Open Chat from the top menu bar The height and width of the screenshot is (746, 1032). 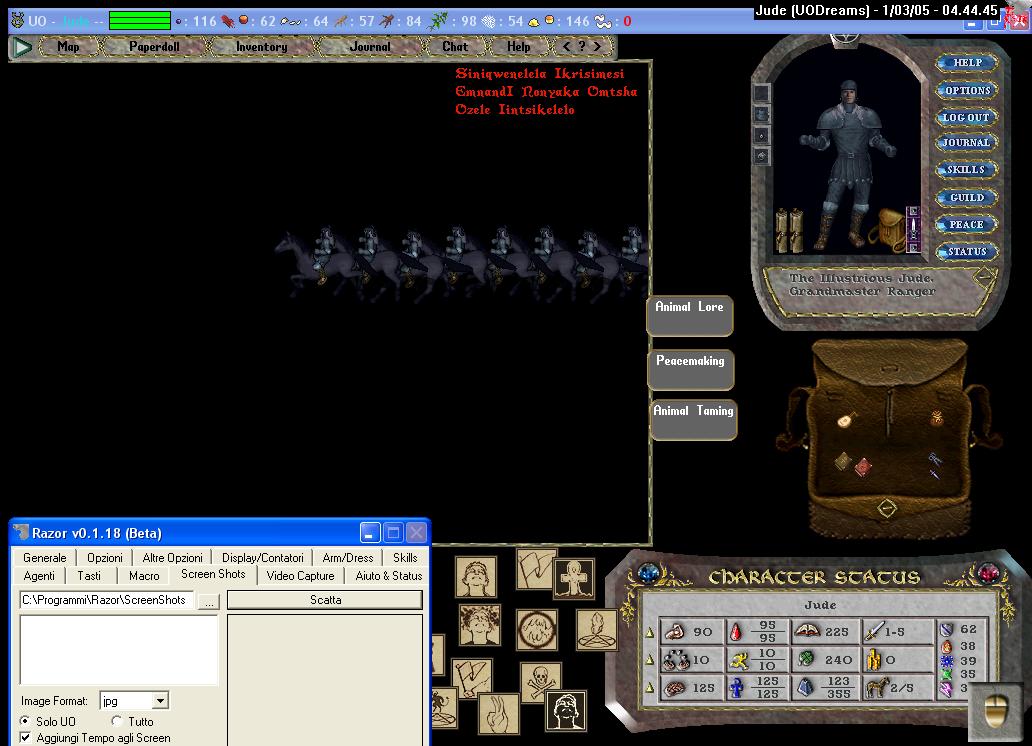pos(455,47)
